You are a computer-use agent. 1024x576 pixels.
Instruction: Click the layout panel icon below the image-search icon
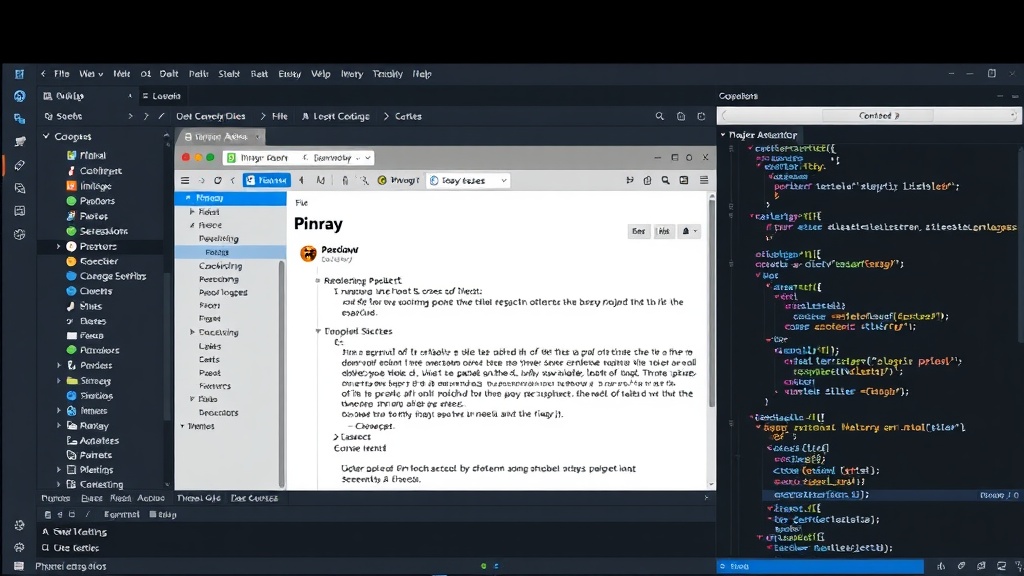(20, 211)
